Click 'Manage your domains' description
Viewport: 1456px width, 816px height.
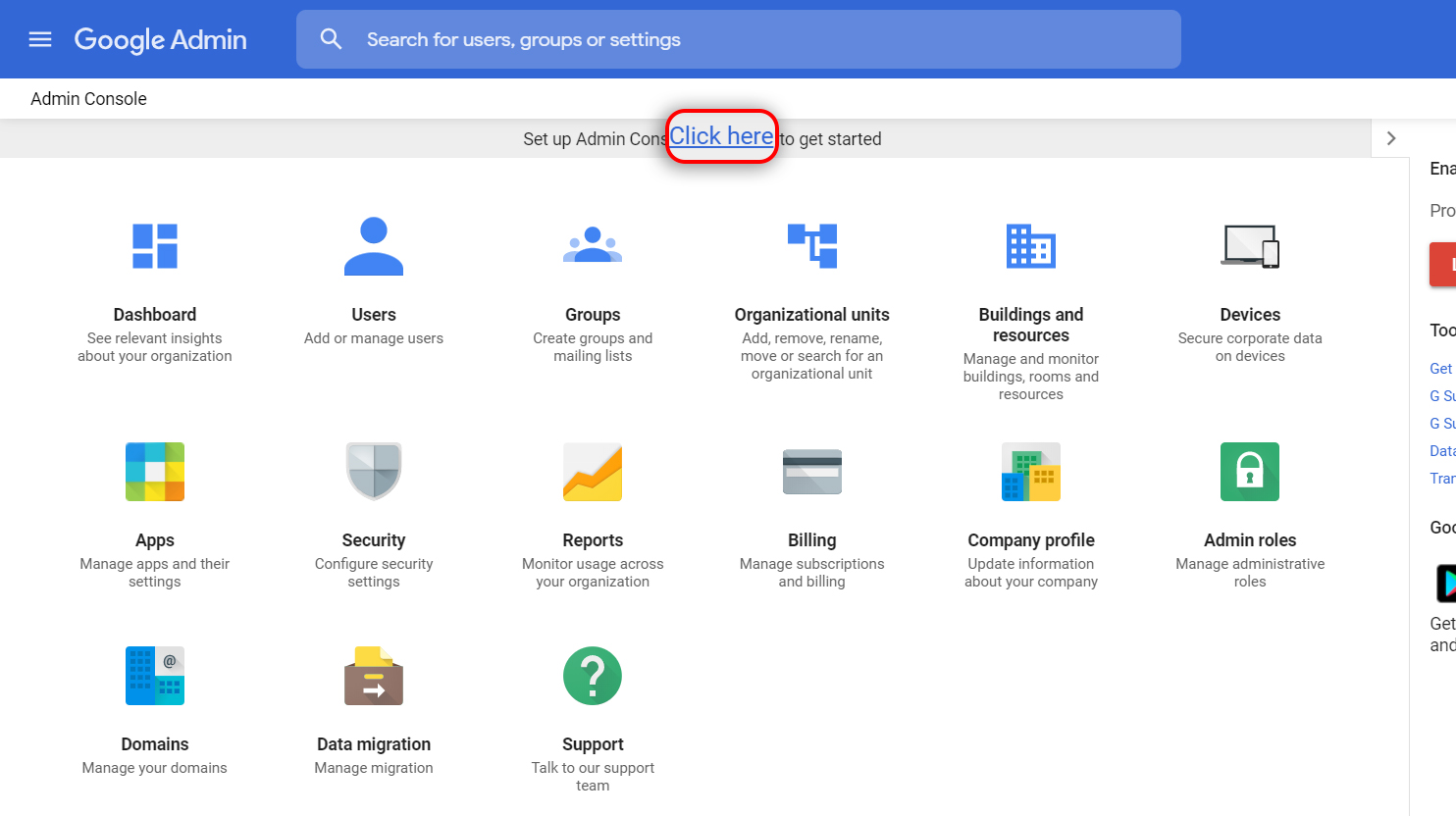coord(155,768)
